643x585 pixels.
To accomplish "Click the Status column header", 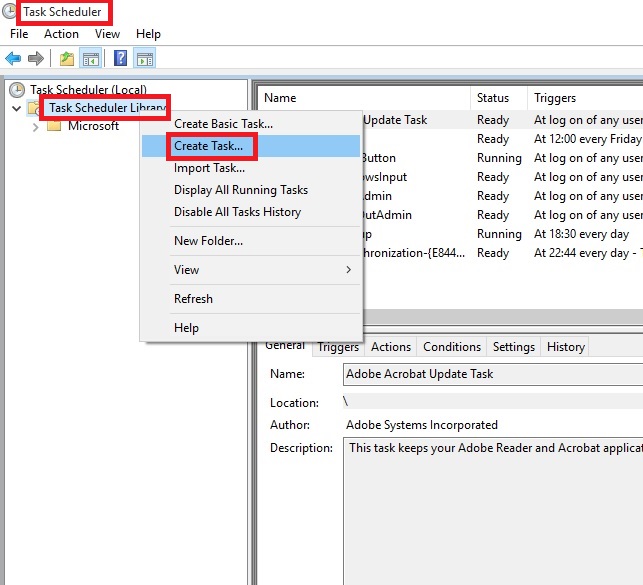I will (x=493, y=98).
